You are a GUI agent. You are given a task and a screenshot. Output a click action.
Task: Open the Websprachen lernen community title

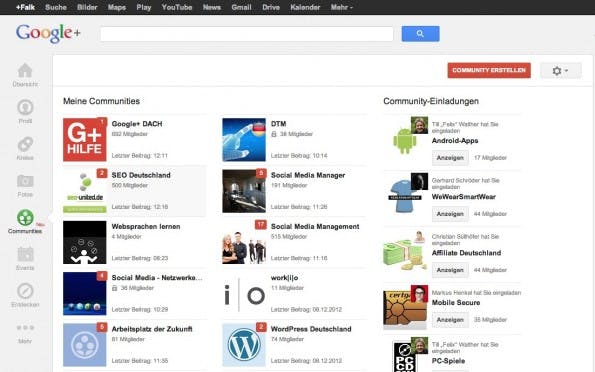click(x=146, y=226)
